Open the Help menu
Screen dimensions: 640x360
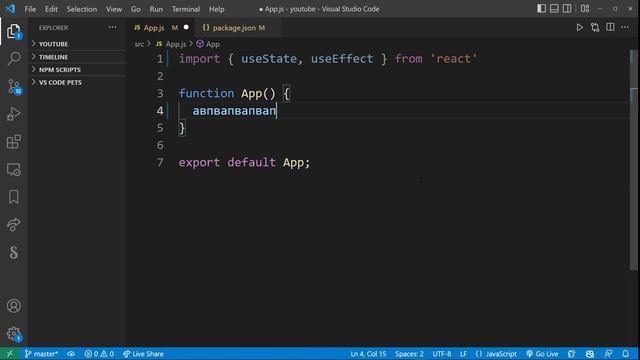pos(217,9)
